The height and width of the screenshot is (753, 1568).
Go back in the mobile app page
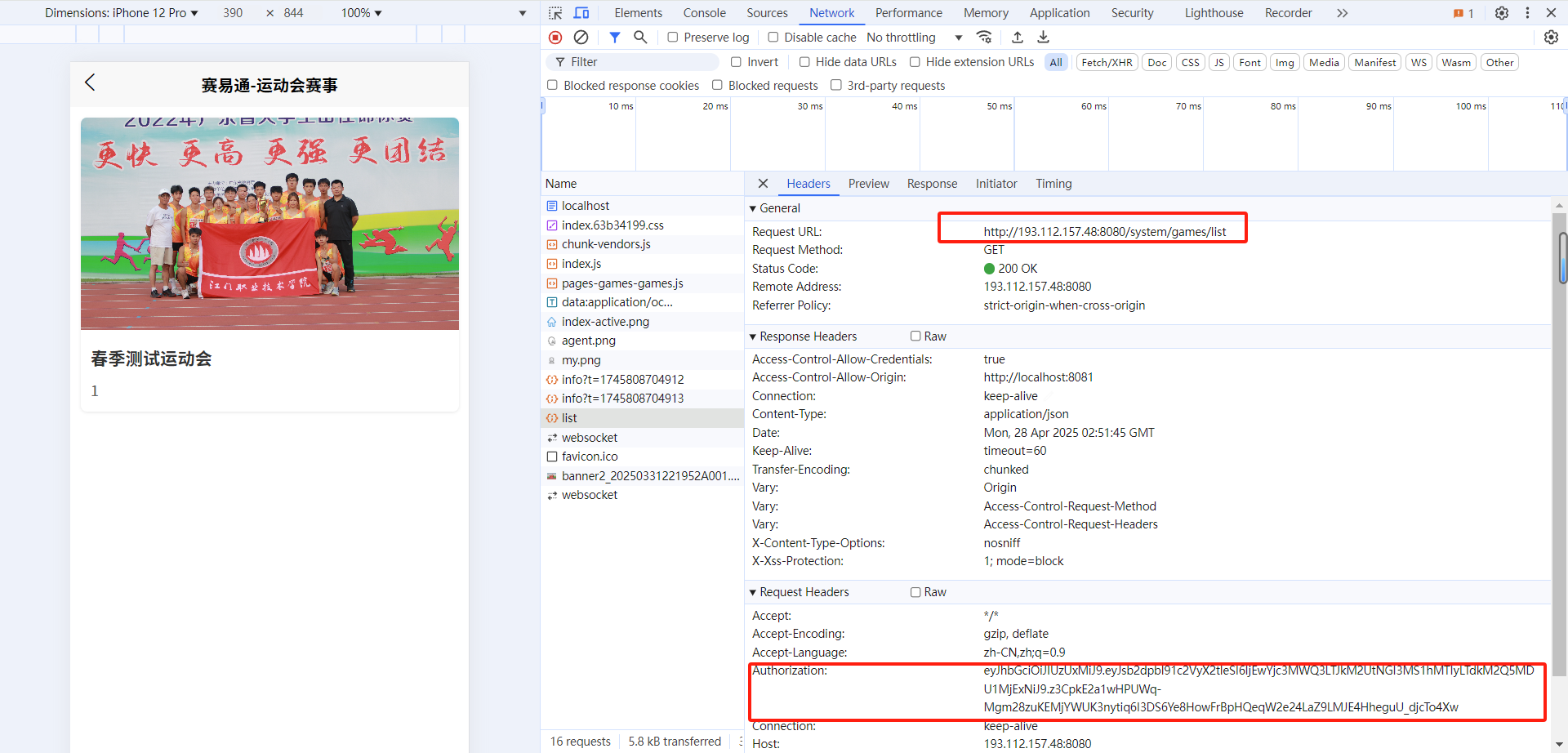click(90, 82)
